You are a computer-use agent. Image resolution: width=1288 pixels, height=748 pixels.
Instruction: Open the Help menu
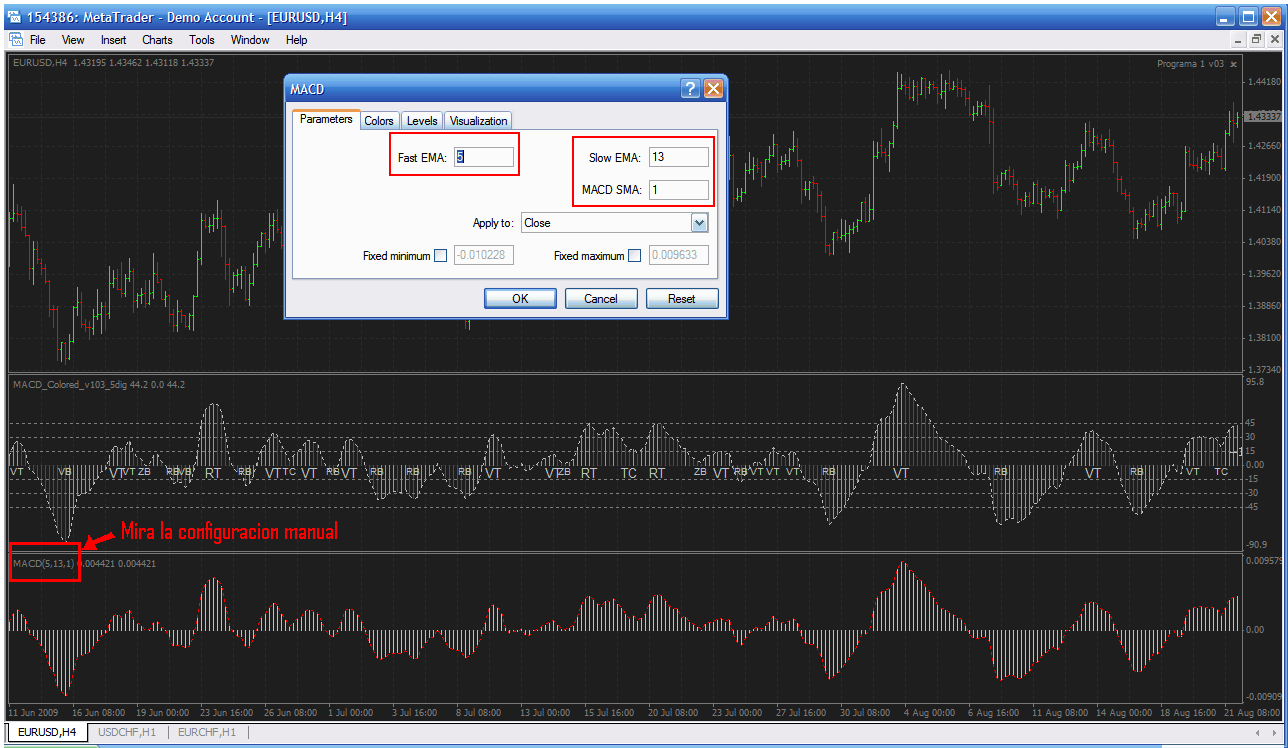(x=297, y=40)
